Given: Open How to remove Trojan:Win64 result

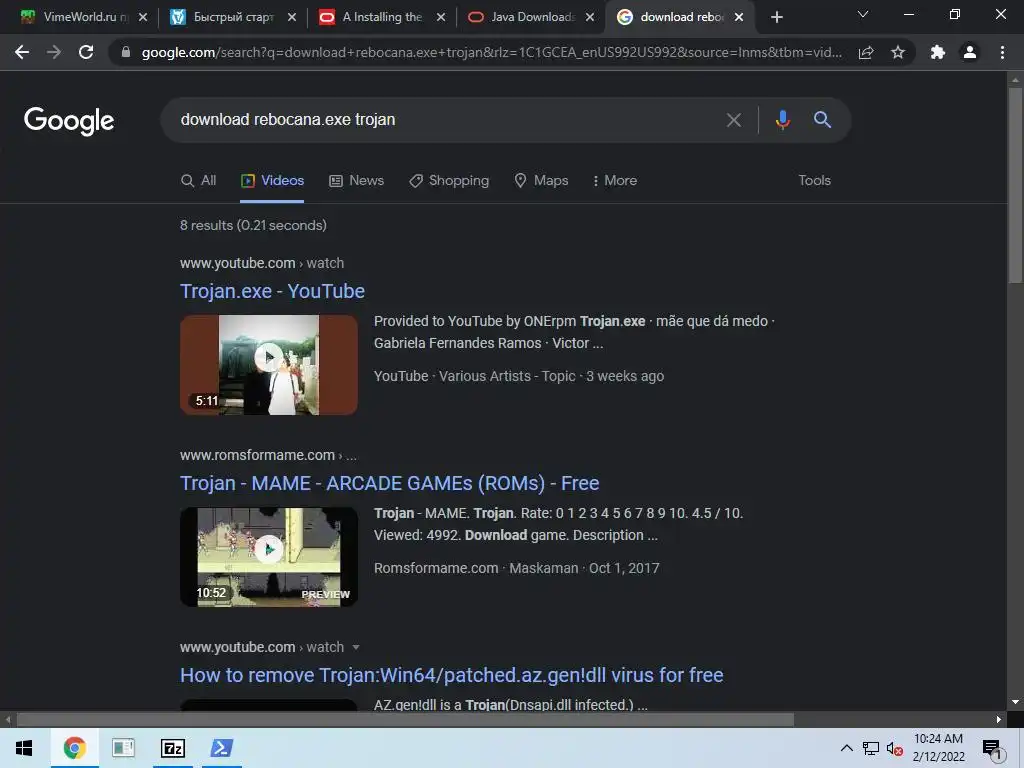Looking at the screenshot, I should (452, 675).
